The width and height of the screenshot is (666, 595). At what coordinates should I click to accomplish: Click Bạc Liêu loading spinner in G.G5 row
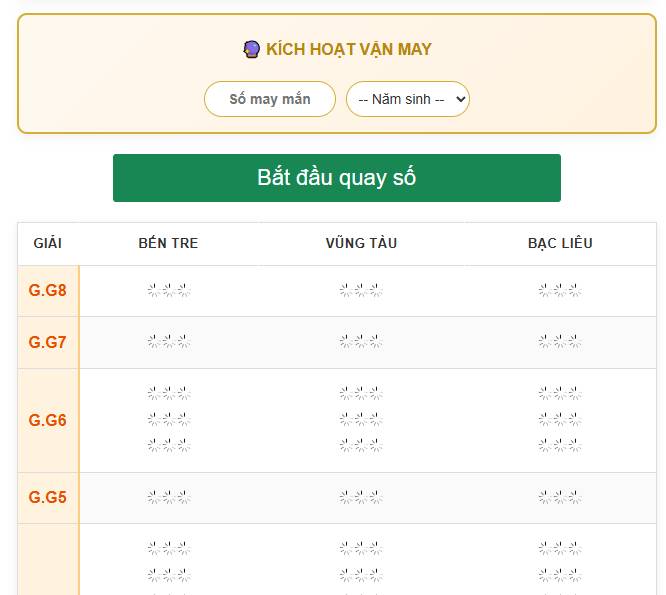click(x=560, y=497)
